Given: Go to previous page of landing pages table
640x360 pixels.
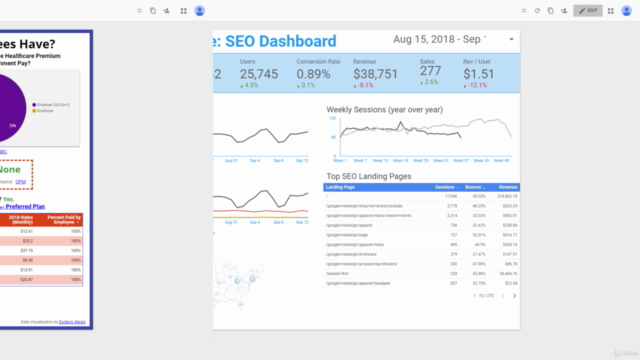Looking at the screenshot, I should pyautogui.click(x=503, y=296).
